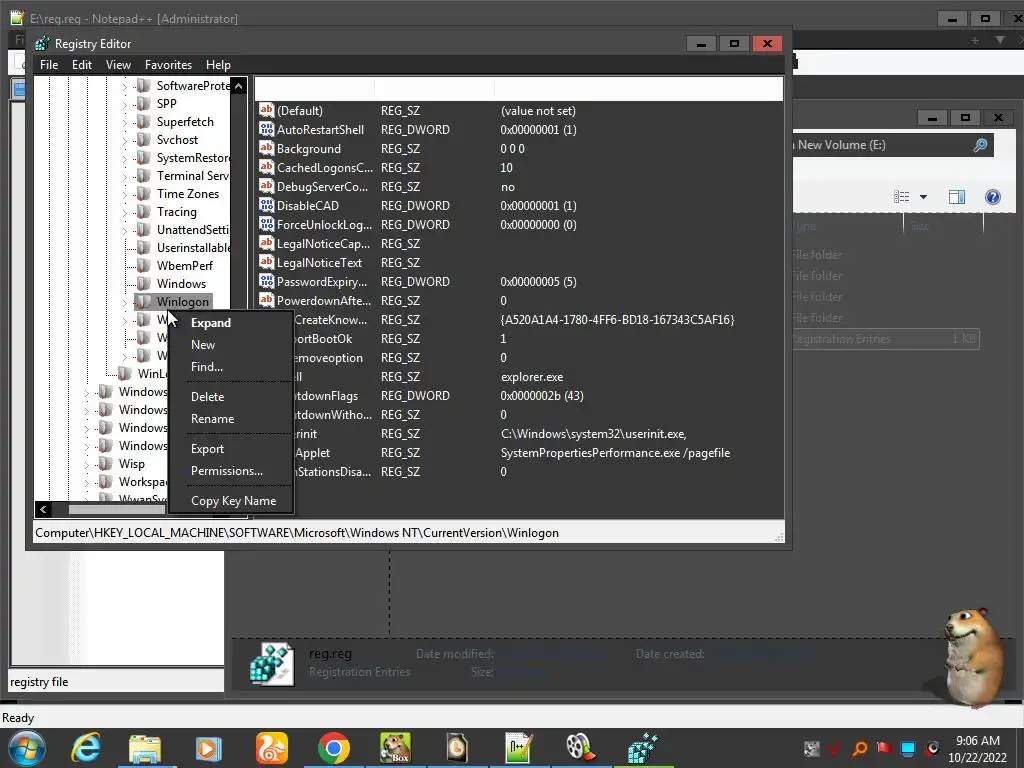Click the search magnifier in Explorer window
The image size is (1024, 768).
(x=980, y=145)
